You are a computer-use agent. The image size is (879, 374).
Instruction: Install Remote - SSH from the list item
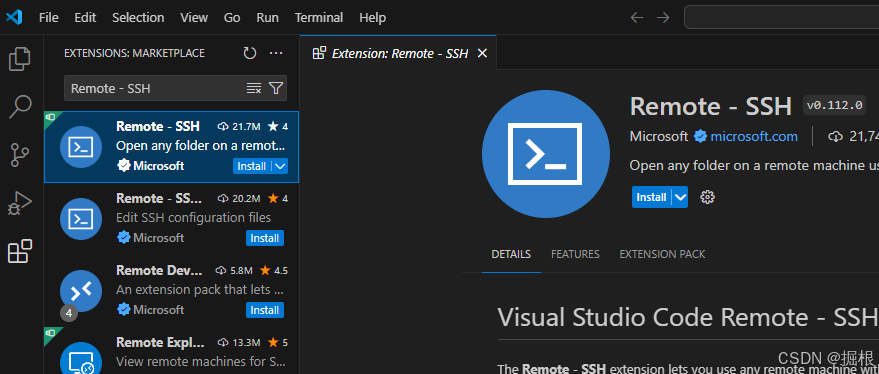click(x=252, y=166)
